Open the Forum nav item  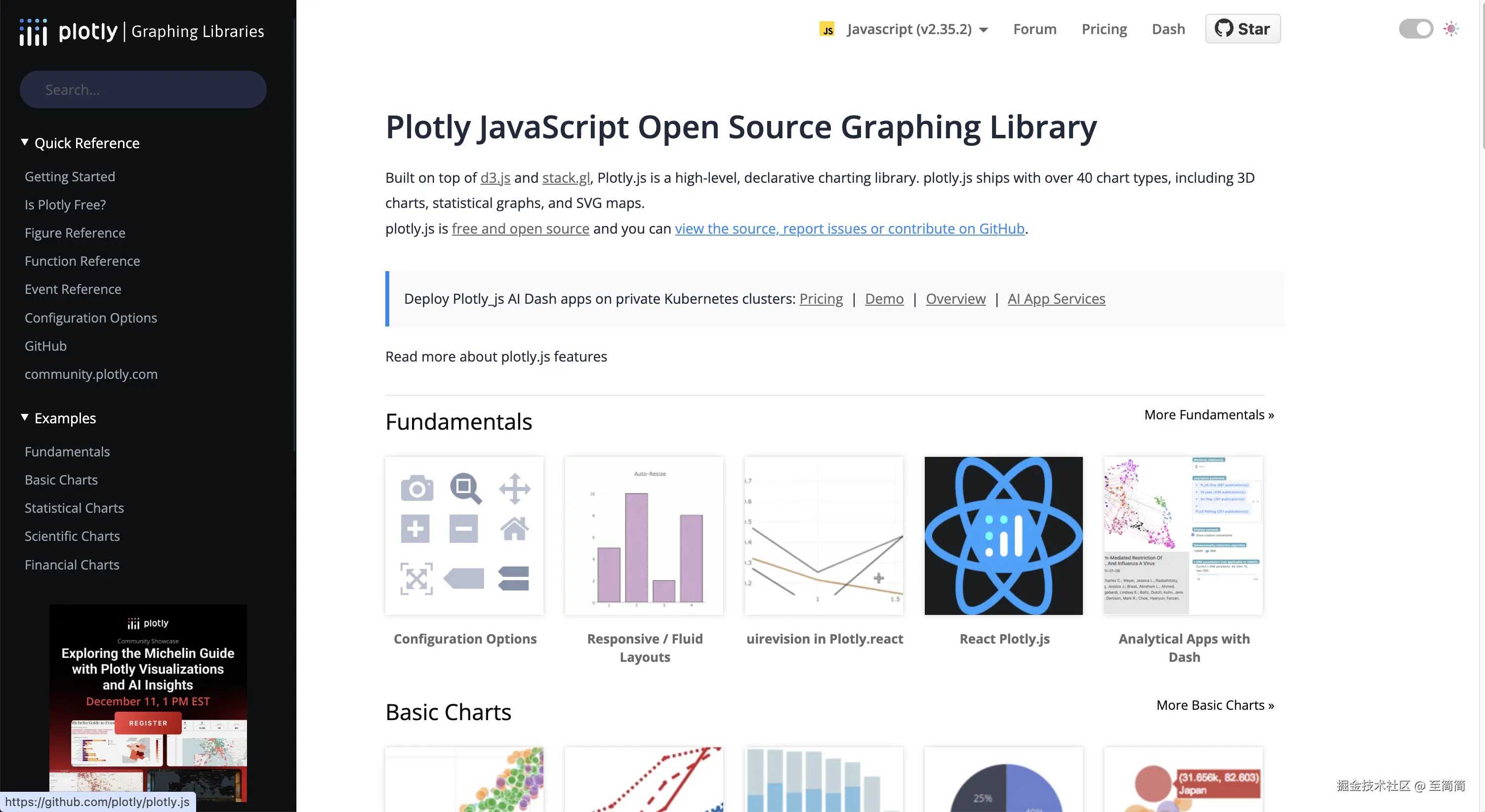(x=1034, y=30)
